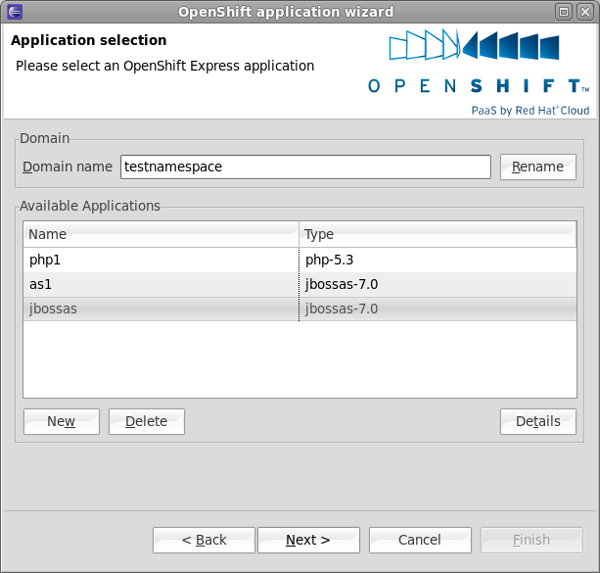Click the Domain name text field
This screenshot has width=600, height=573.
[305, 167]
